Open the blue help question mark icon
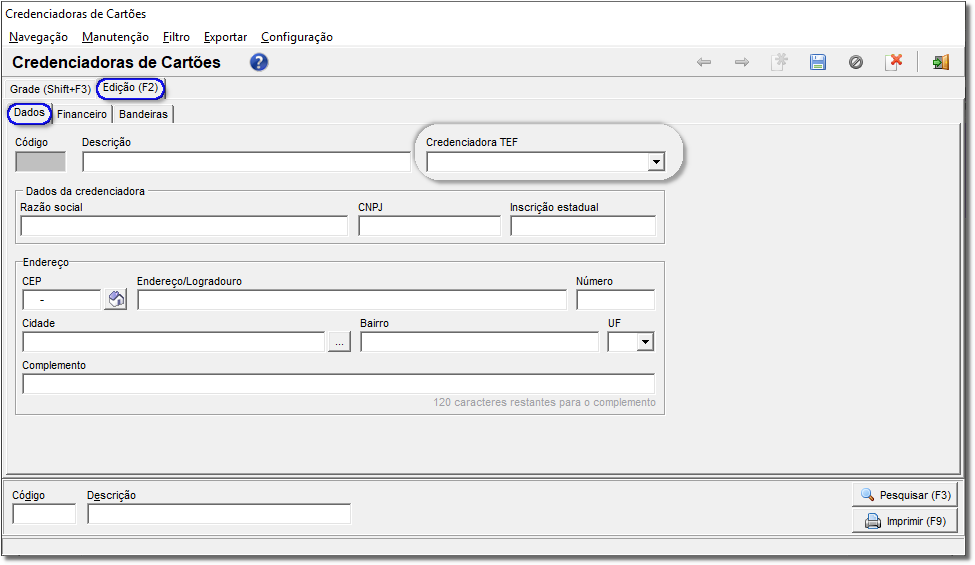This screenshot has width=975, height=565. [259, 62]
